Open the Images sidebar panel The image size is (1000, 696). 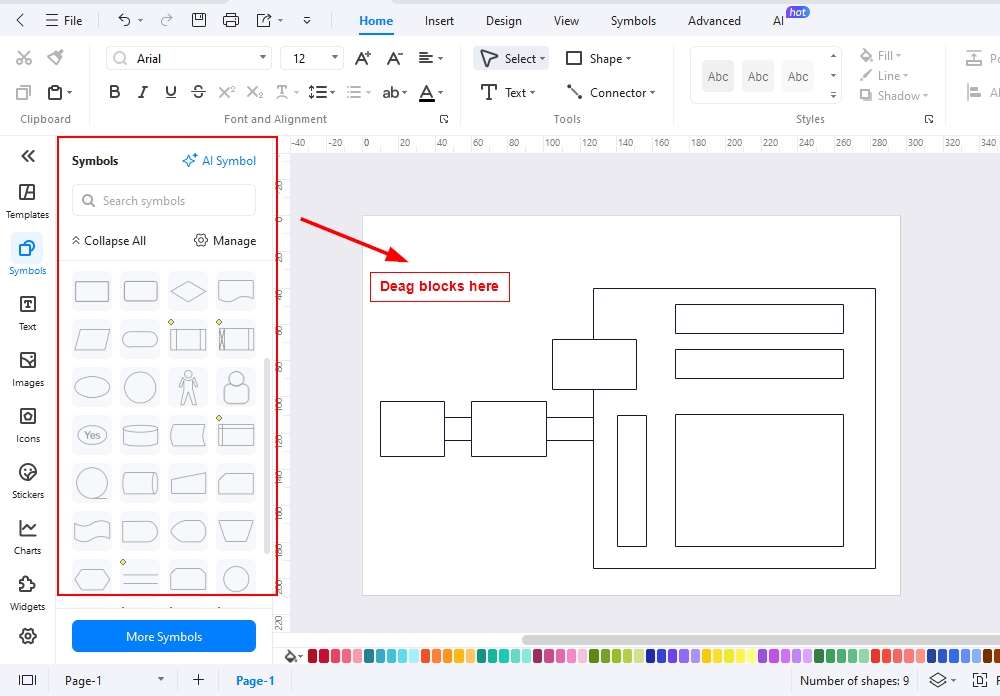coord(27,369)
